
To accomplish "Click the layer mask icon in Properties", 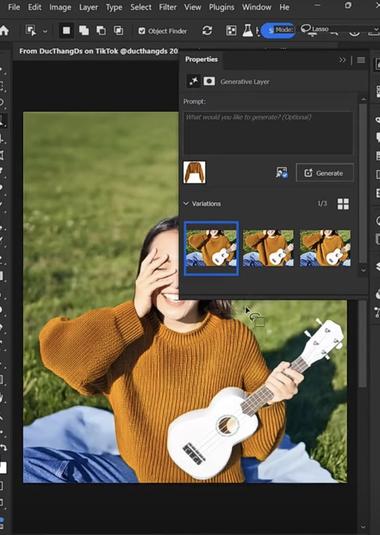I will [x=209, y=81].
